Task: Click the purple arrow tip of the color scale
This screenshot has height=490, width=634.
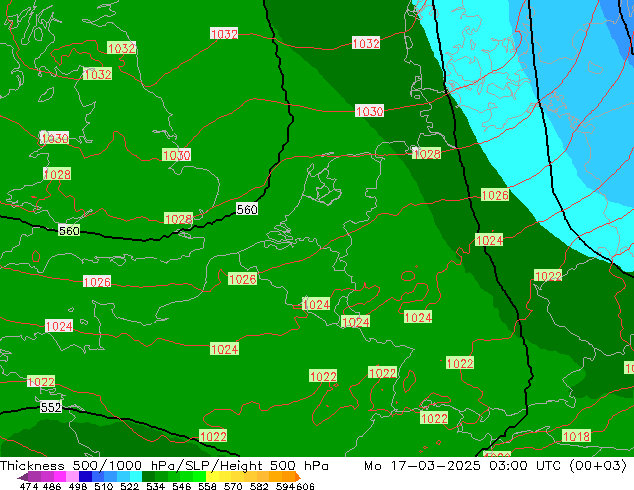Action: click(x=23, y=477)
